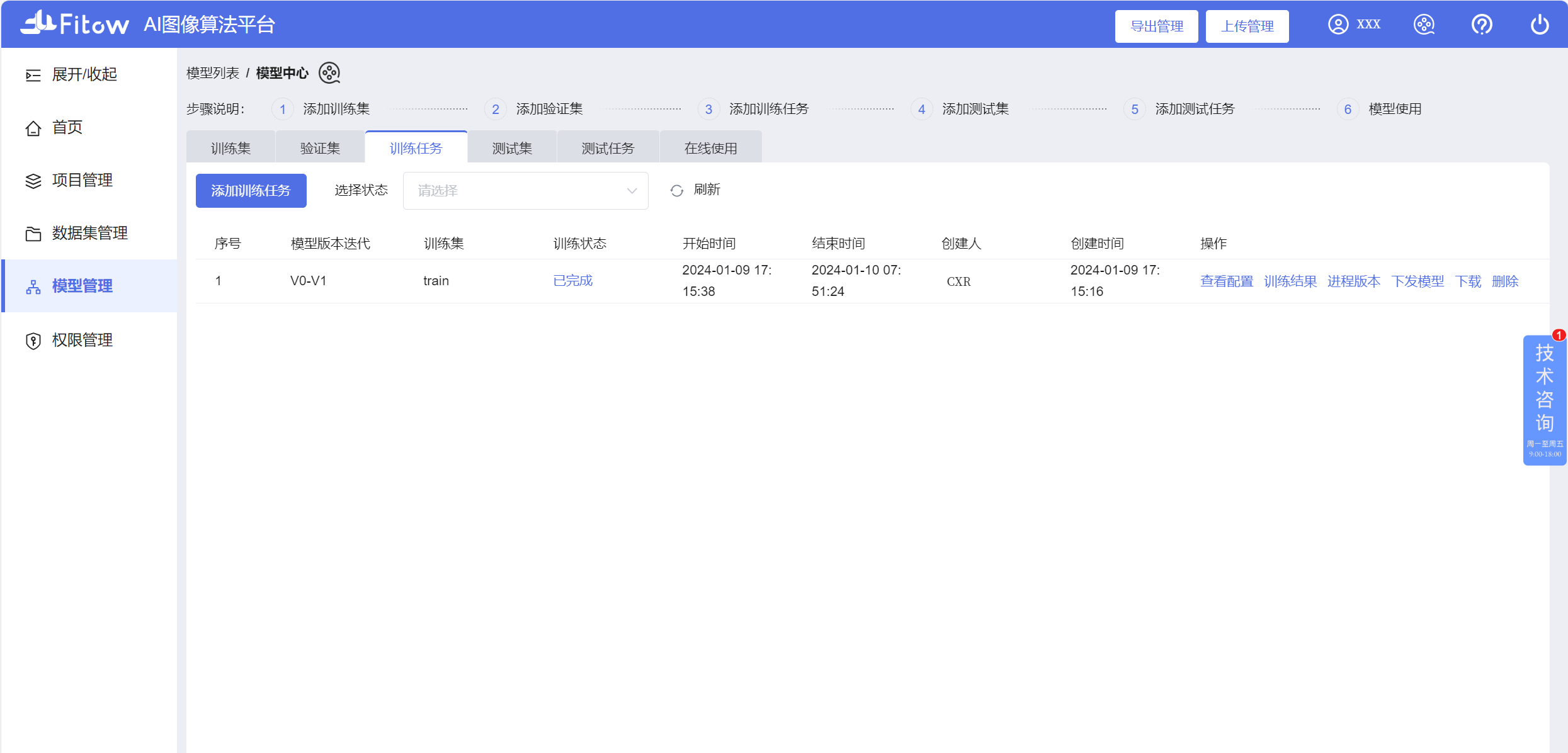Click step 2 circle 添加验证集
The width and height of the screenshot is (1568, 753).
click(496, 110)
